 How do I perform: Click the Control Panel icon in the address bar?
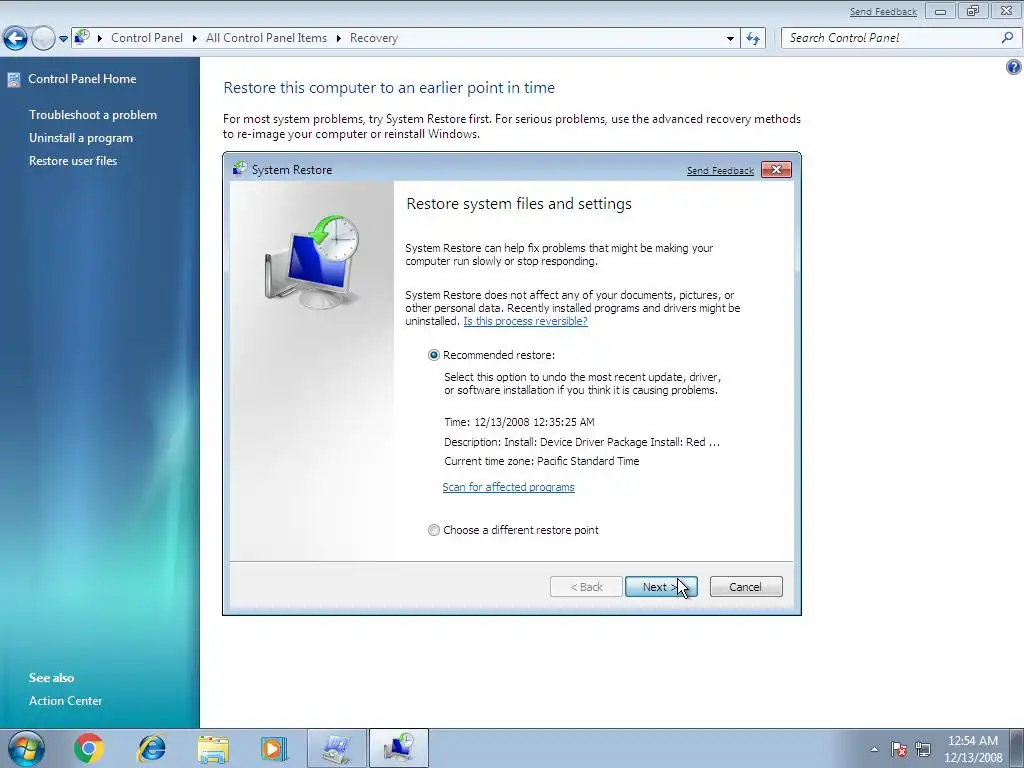click(82, 38)
